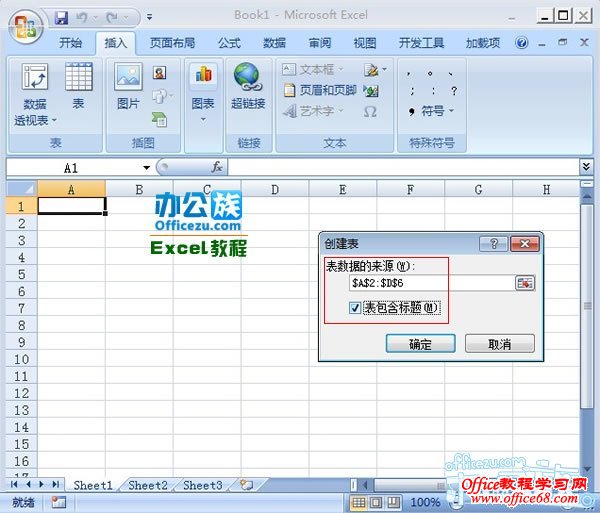
Task: Select row 5 header
Action: [x=21, y=274]
